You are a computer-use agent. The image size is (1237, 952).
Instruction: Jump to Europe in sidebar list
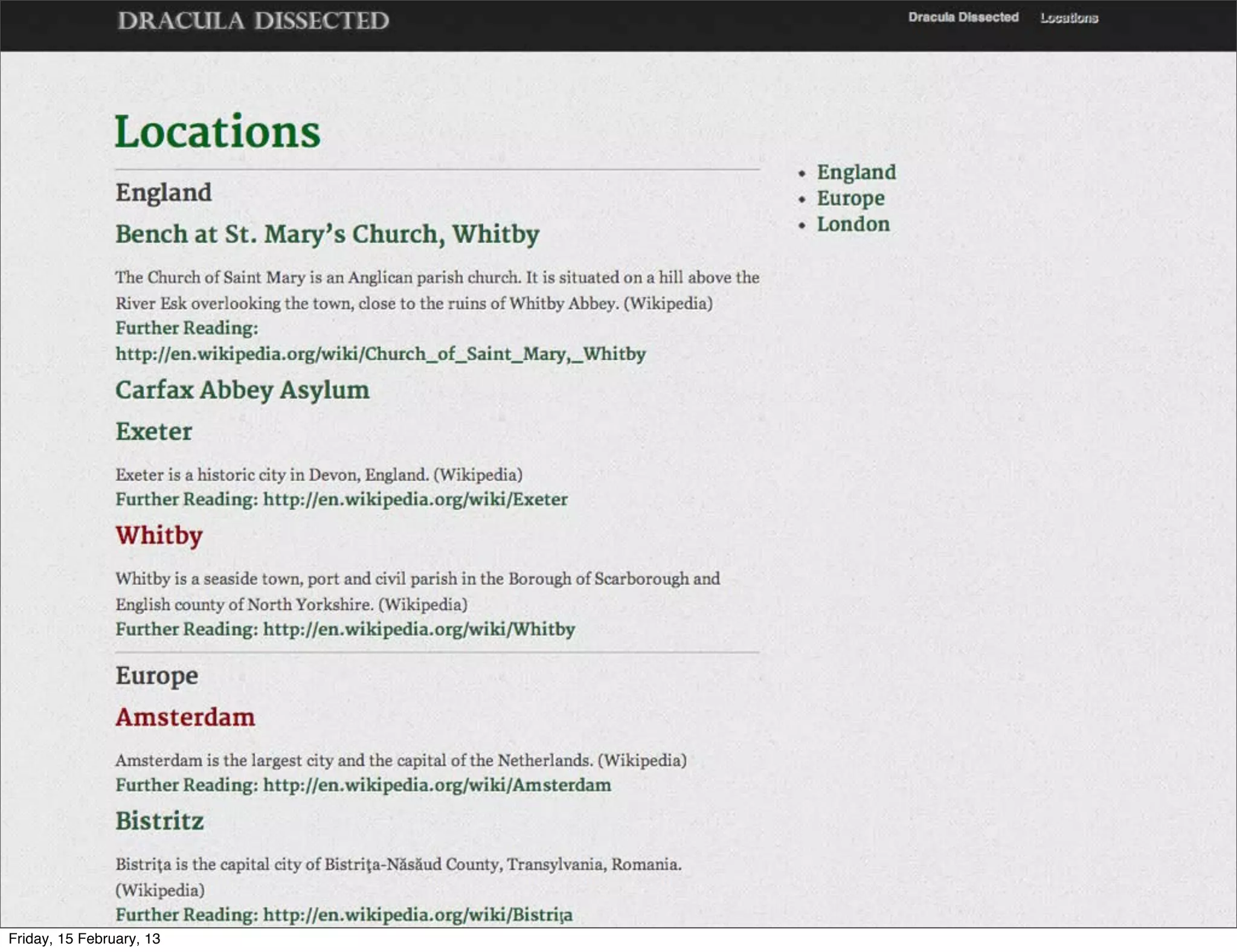click(850, 198)
